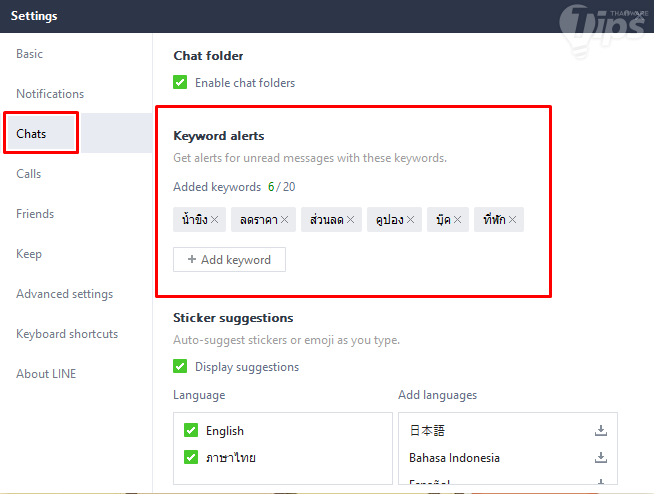Open the Notifications settings section

pos(76,94)
